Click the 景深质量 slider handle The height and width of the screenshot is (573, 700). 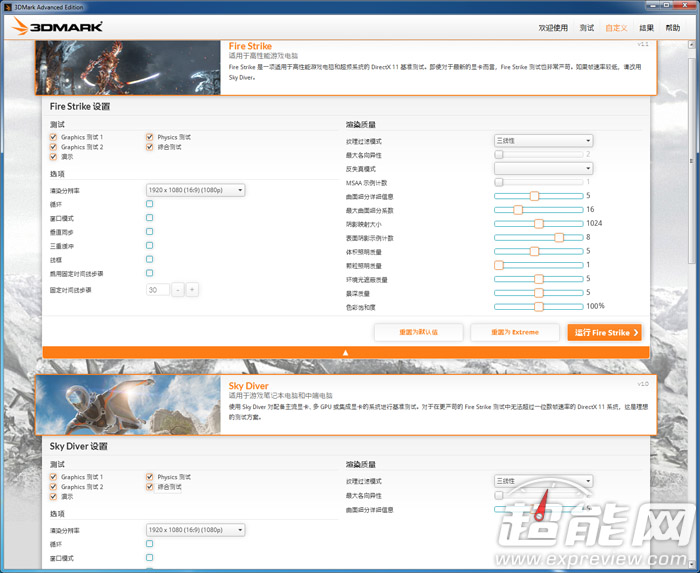[x=539, y=293]
